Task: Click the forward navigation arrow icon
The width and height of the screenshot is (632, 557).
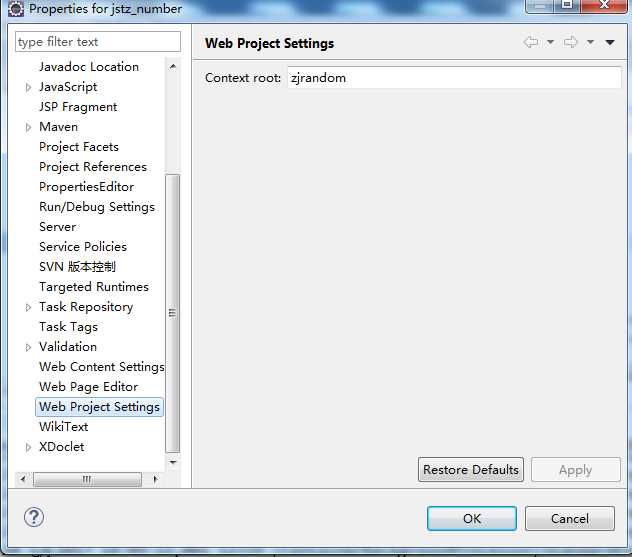Action: [571, 42]
